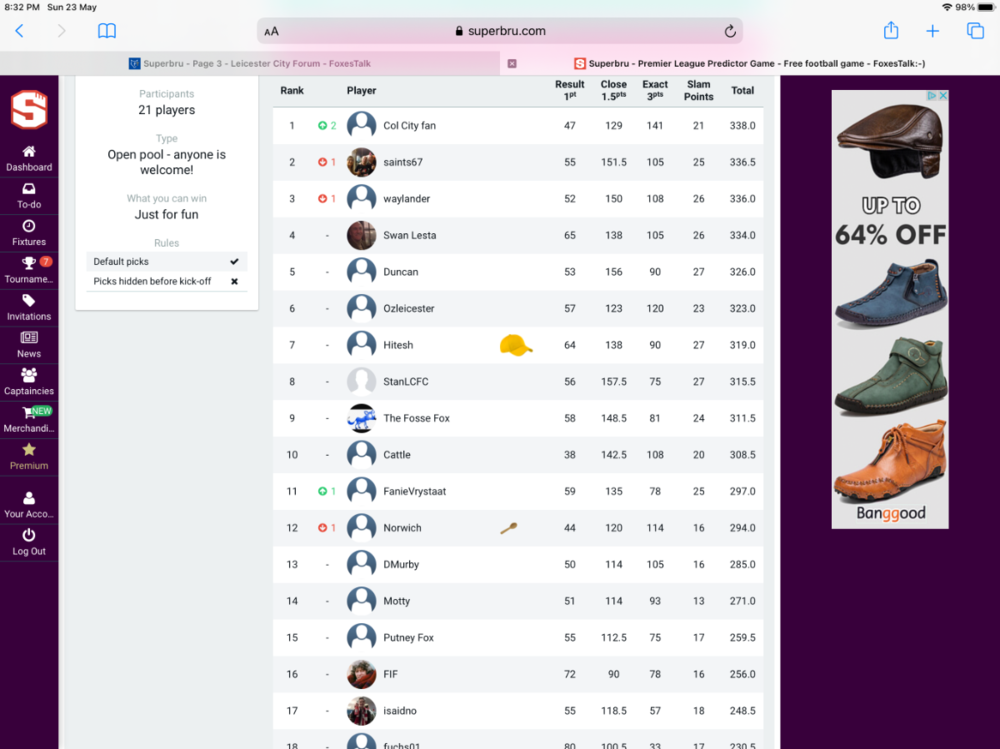Open the Dashboard sidebar item
Image resolution: width=1000 pixels, height=749 pixels.
(x=29, y=159)
